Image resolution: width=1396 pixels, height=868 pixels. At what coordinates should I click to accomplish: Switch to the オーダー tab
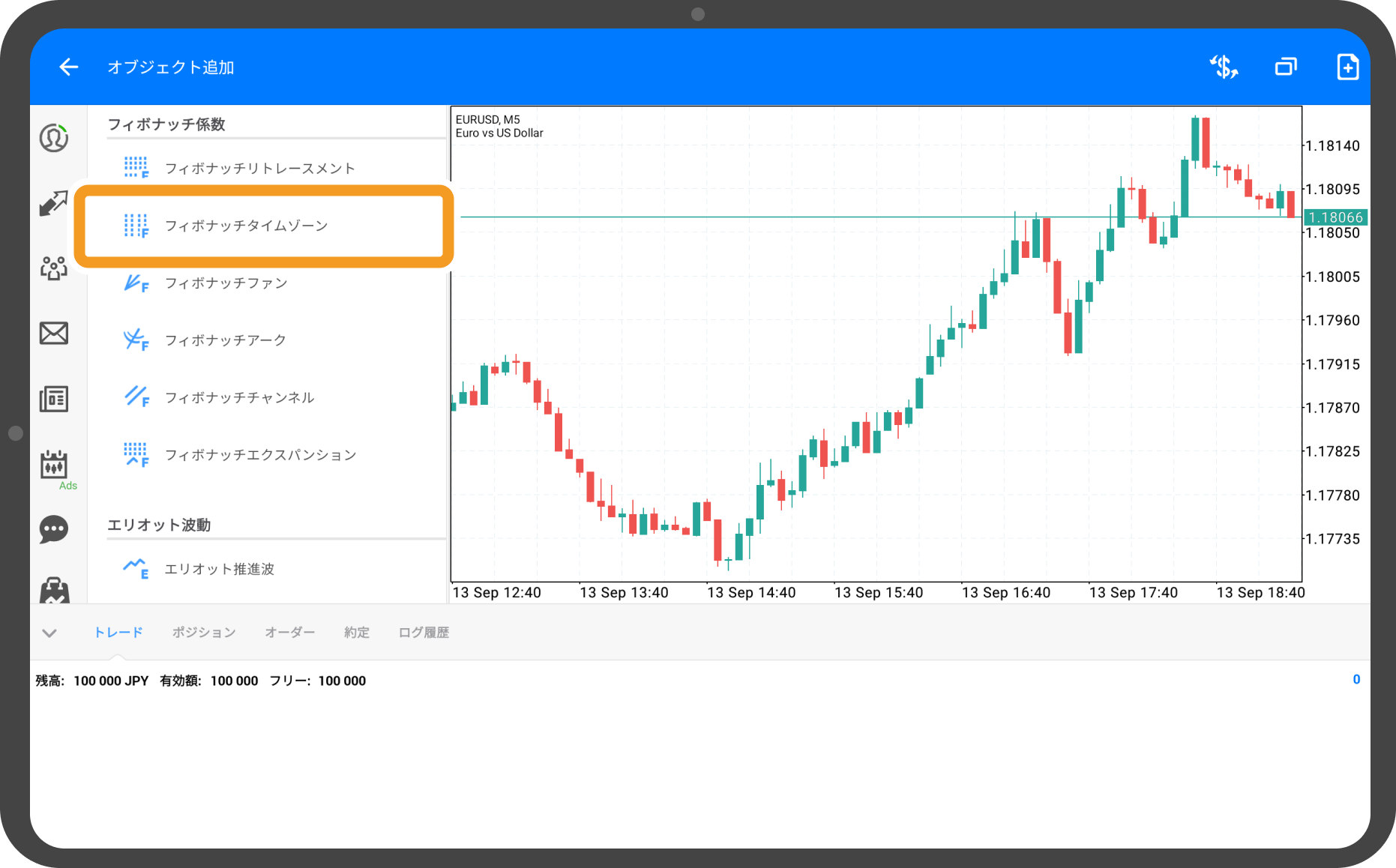pos(289,633)
